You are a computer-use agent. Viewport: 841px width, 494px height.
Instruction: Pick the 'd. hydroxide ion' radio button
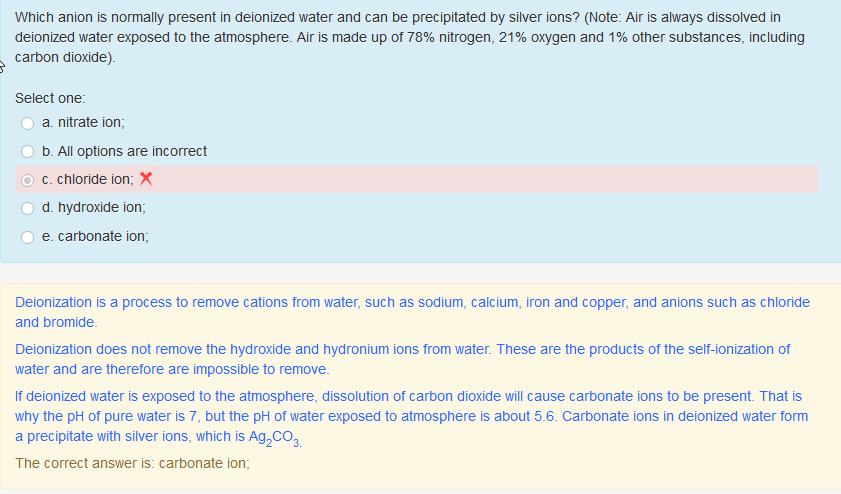(28, 209)
